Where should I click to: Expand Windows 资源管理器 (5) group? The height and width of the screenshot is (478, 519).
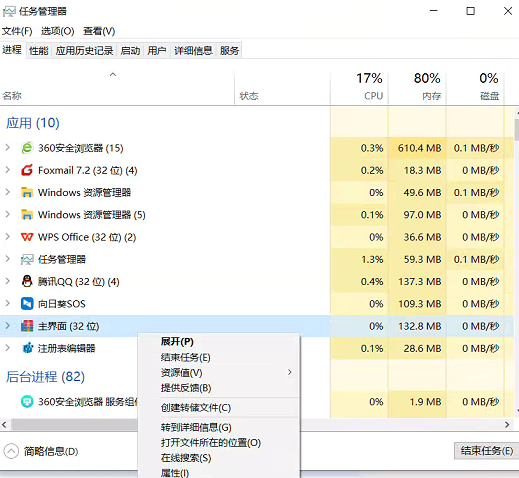click(8, 214)
